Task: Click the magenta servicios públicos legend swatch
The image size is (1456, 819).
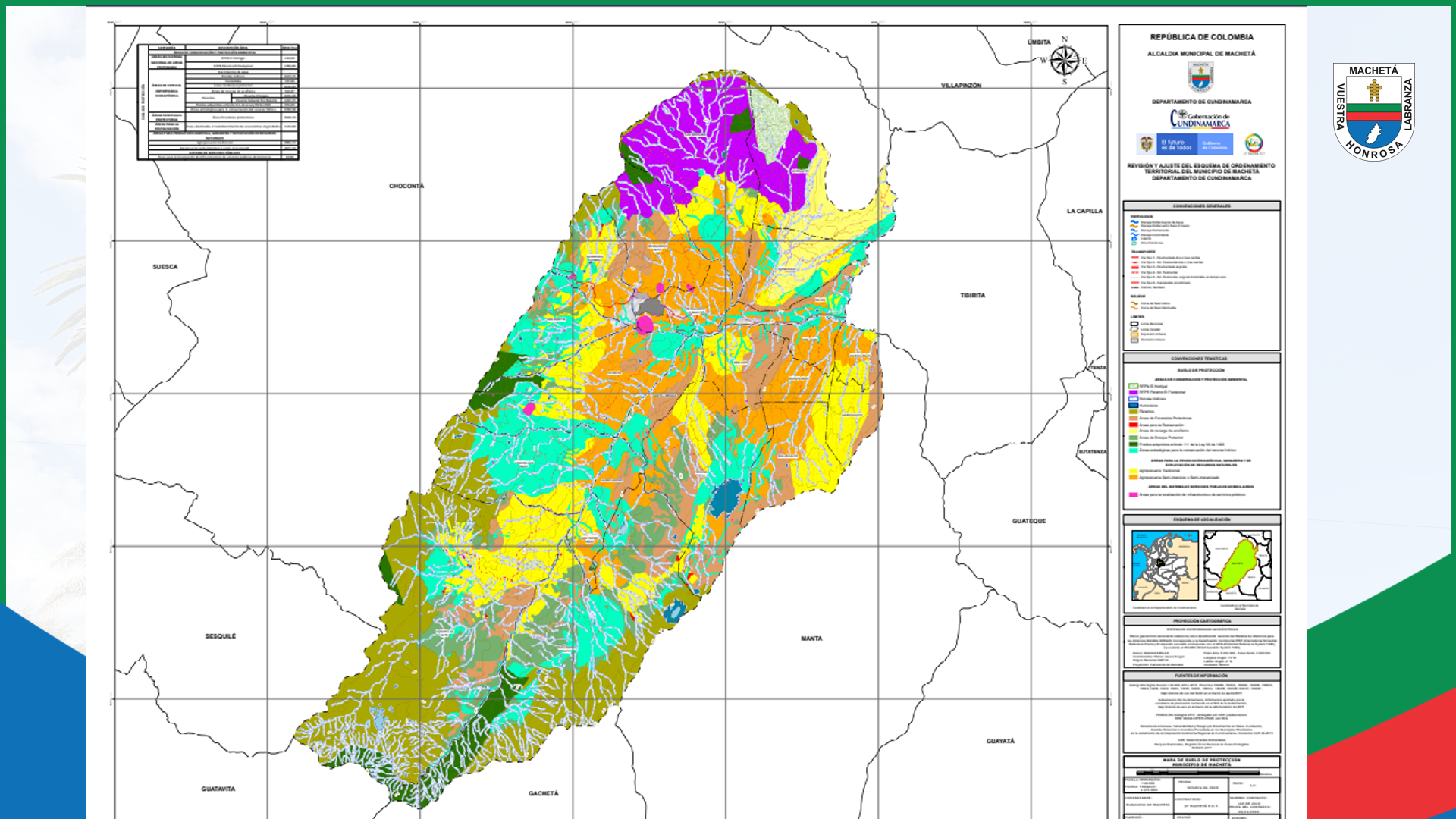Action: point(1134,494)
